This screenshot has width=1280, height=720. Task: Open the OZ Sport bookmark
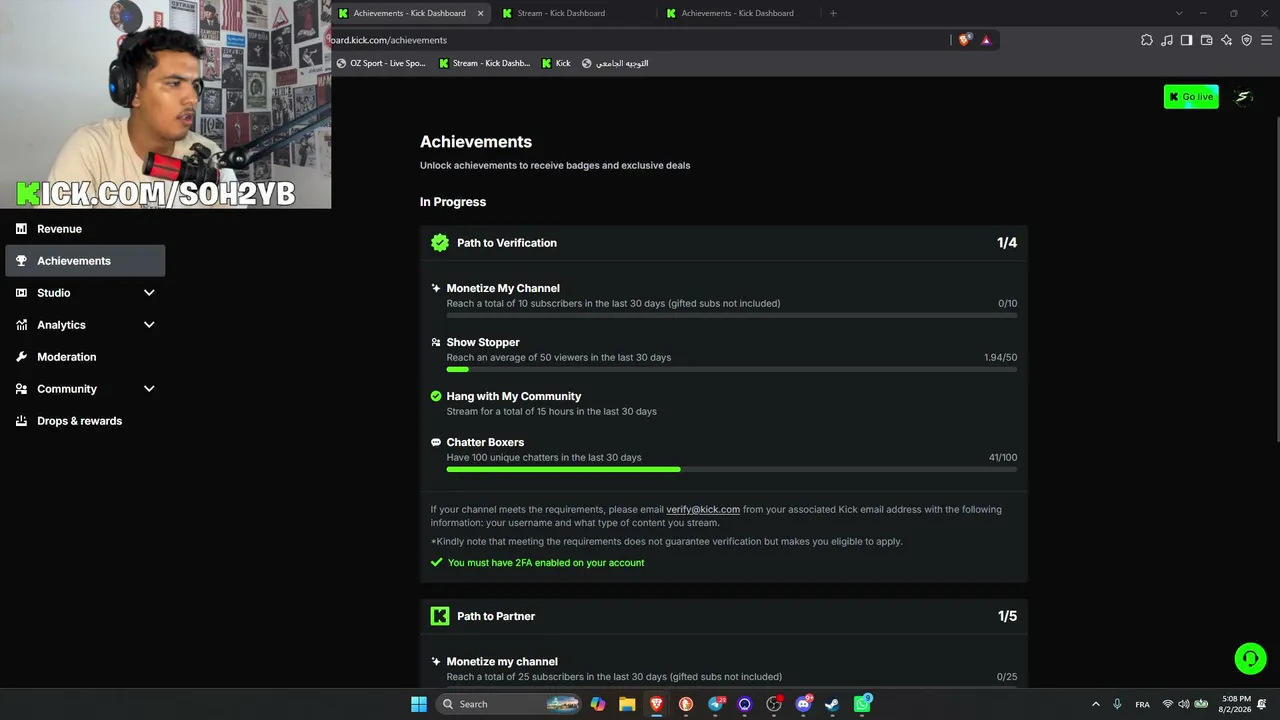pos(381,63)
